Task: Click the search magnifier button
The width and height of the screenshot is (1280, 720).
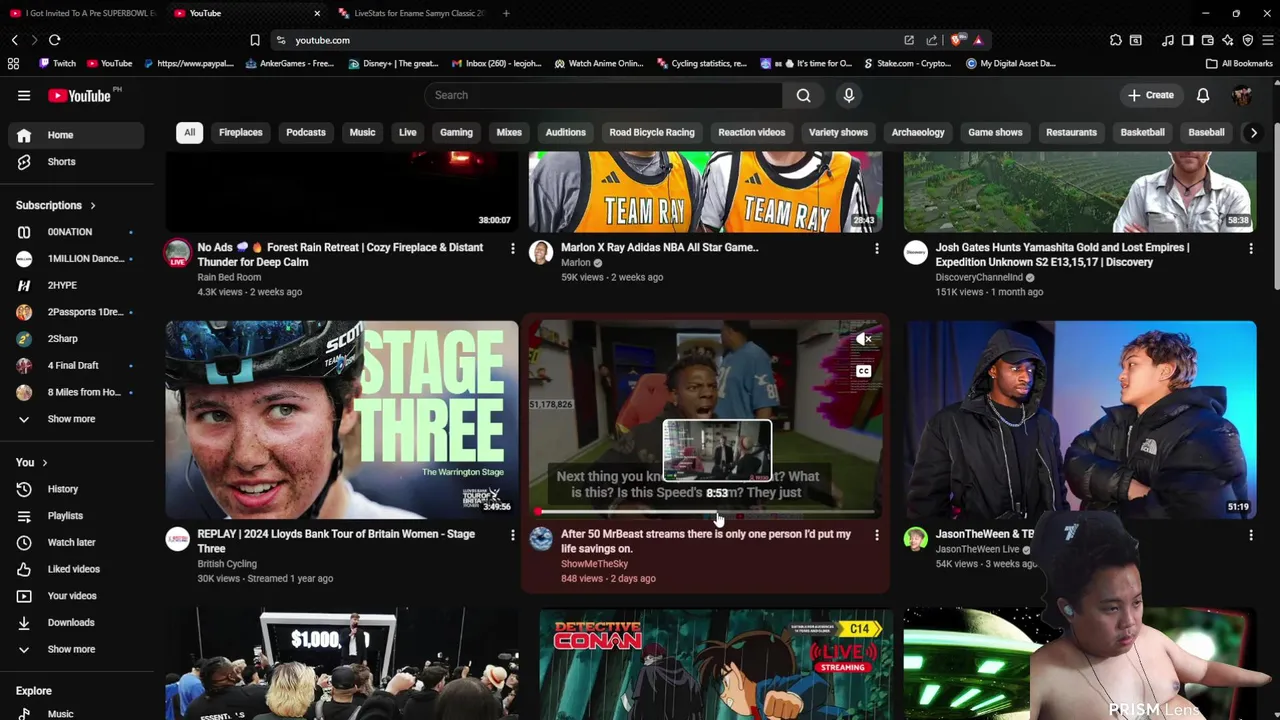Action: pos(803,95)
